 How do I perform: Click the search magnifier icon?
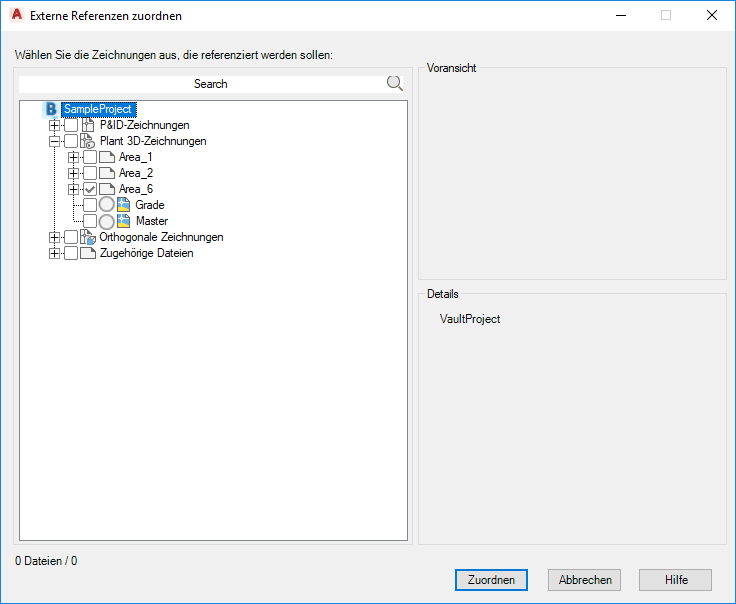tap(394, 84)
